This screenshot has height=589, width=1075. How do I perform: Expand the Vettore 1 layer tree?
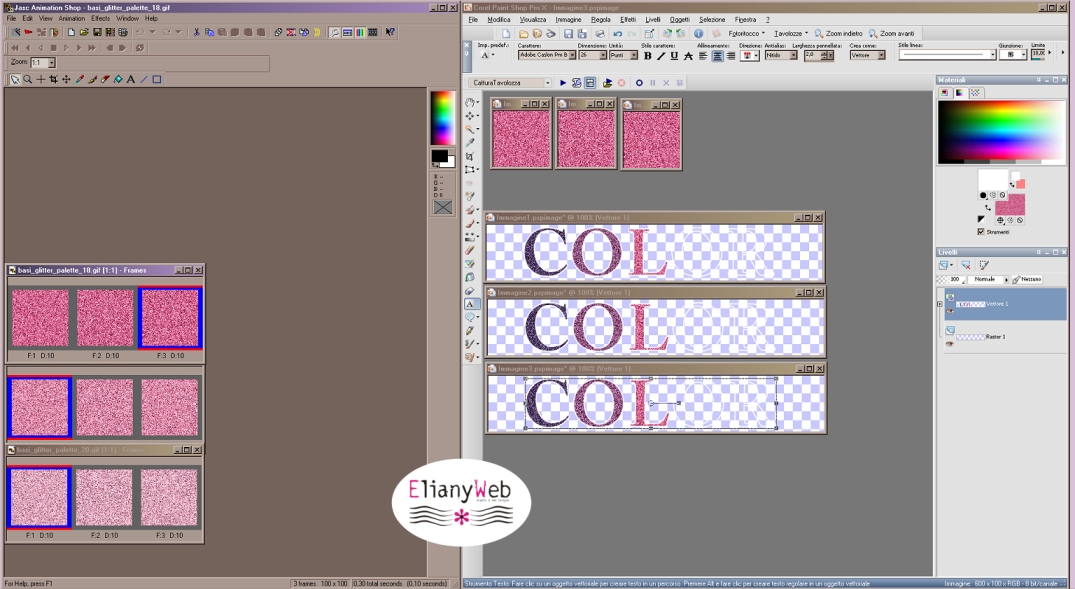pos(939,304)
